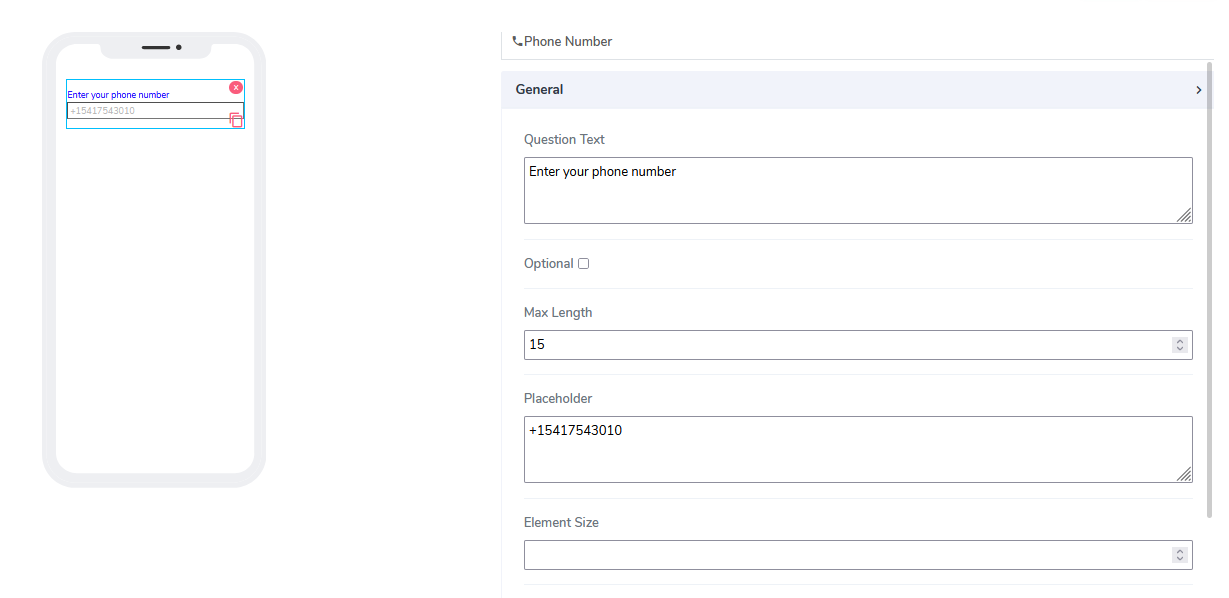Collapse the General section using its chevron
Viewport: 1229px width, 598px height.
point(1198,90)
